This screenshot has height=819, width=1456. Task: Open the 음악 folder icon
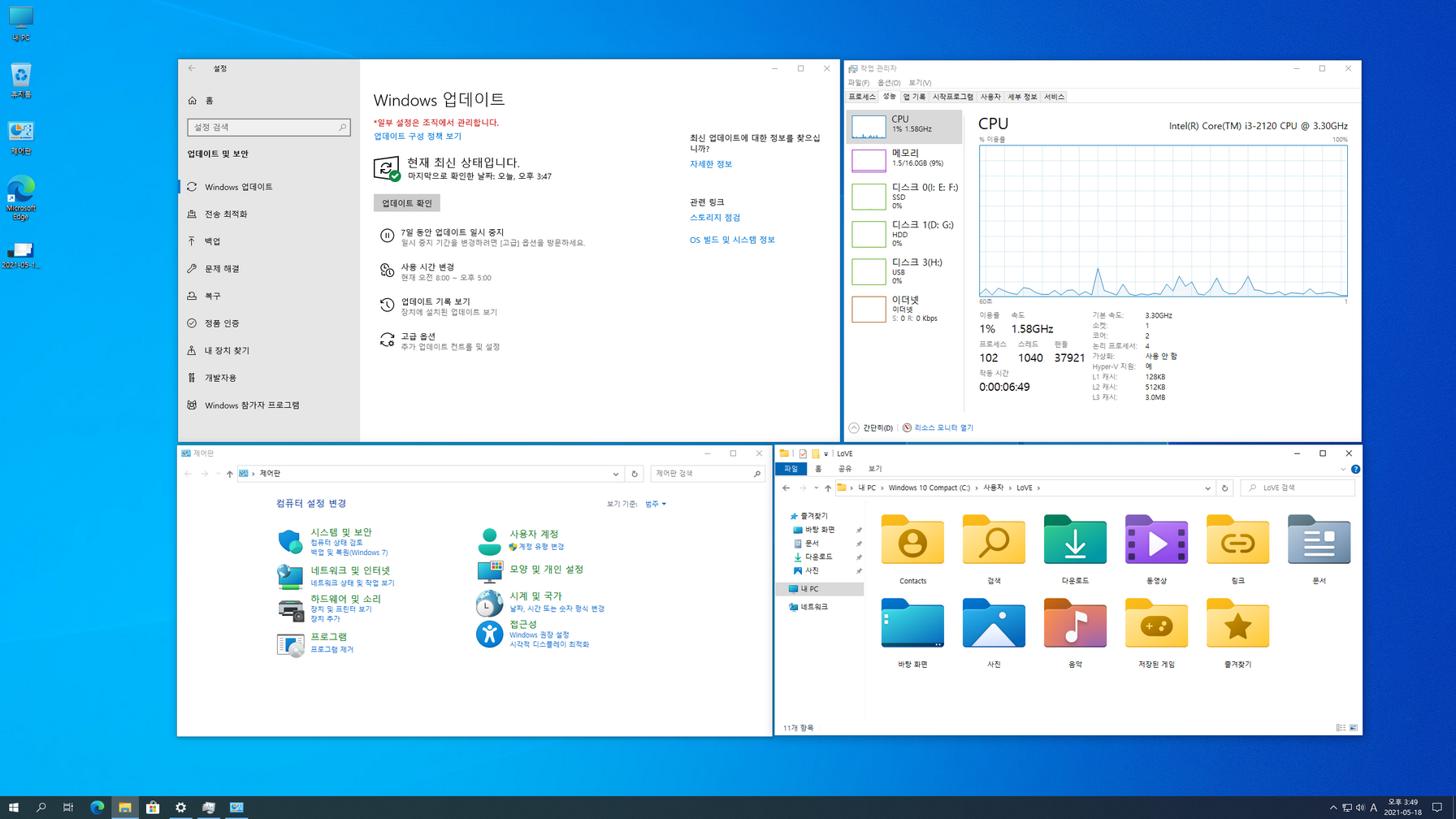pyautogui.click(x=1075, y=623)
